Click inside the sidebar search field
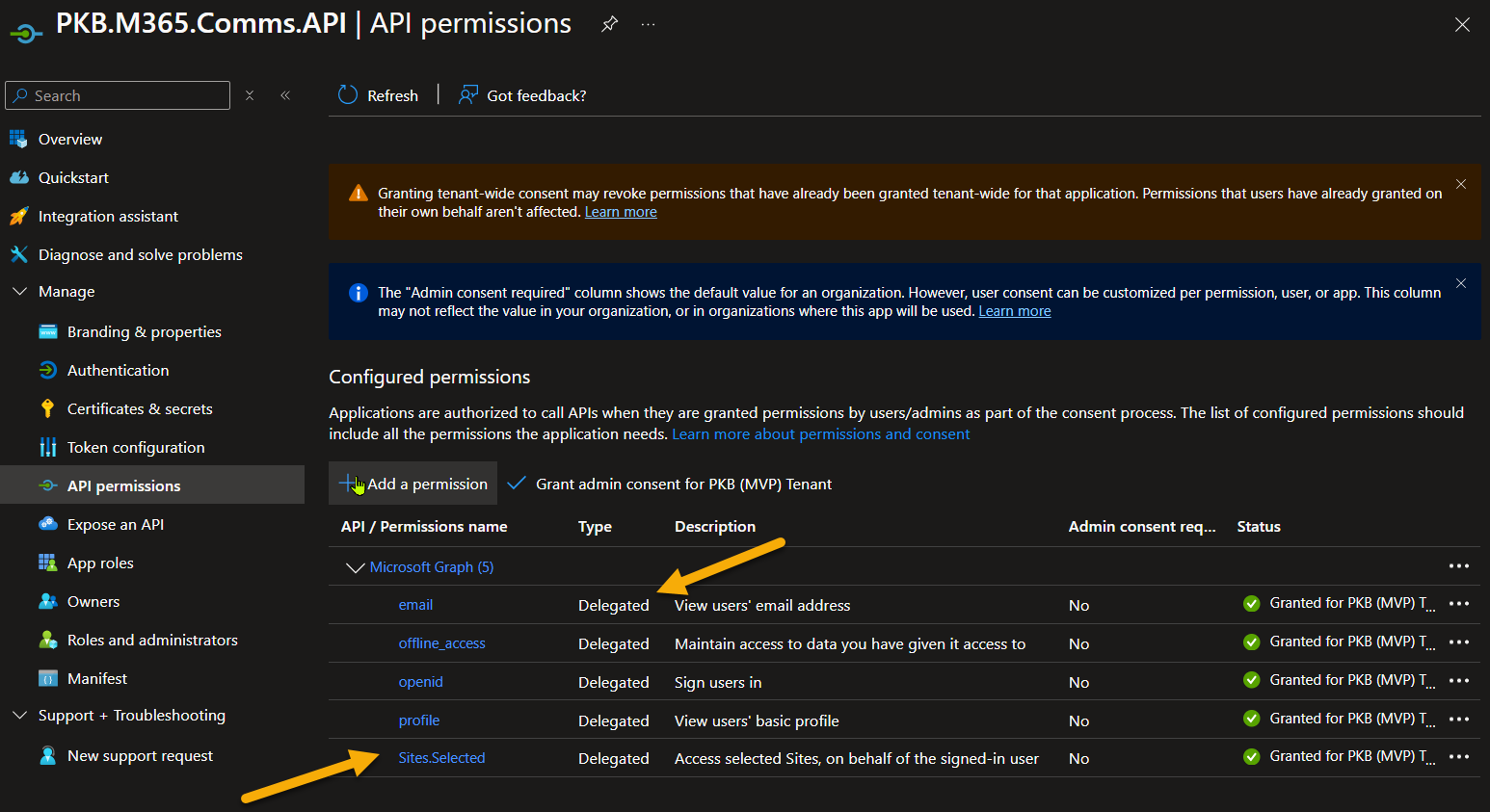Image resolution: width=1490 pixels, height=812 pixels. point(116,95)
